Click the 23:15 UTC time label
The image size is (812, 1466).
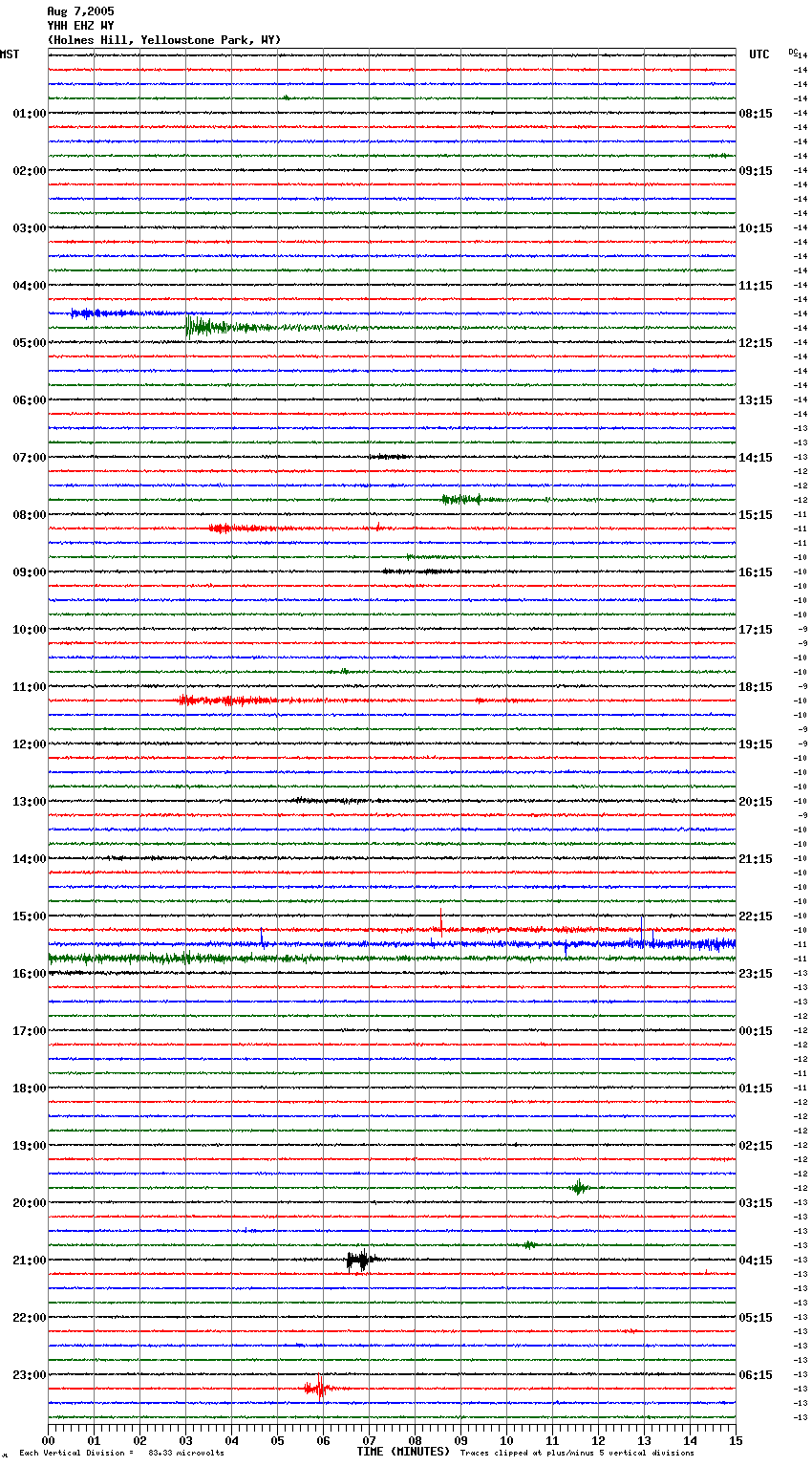coord(756,974)
